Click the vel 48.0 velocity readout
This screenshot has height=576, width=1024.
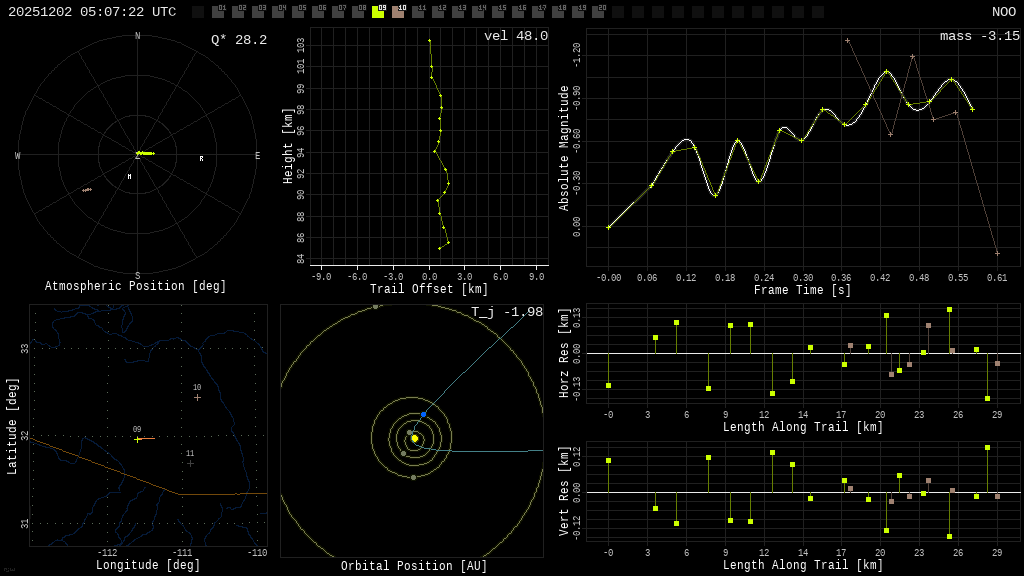click(x=516, y=37)
